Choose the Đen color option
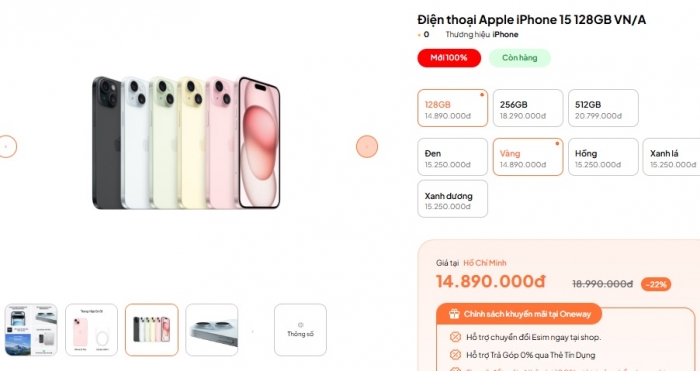The width and height of the screenshot is (700, 371). pyautogui.click(x=452, y=157)
